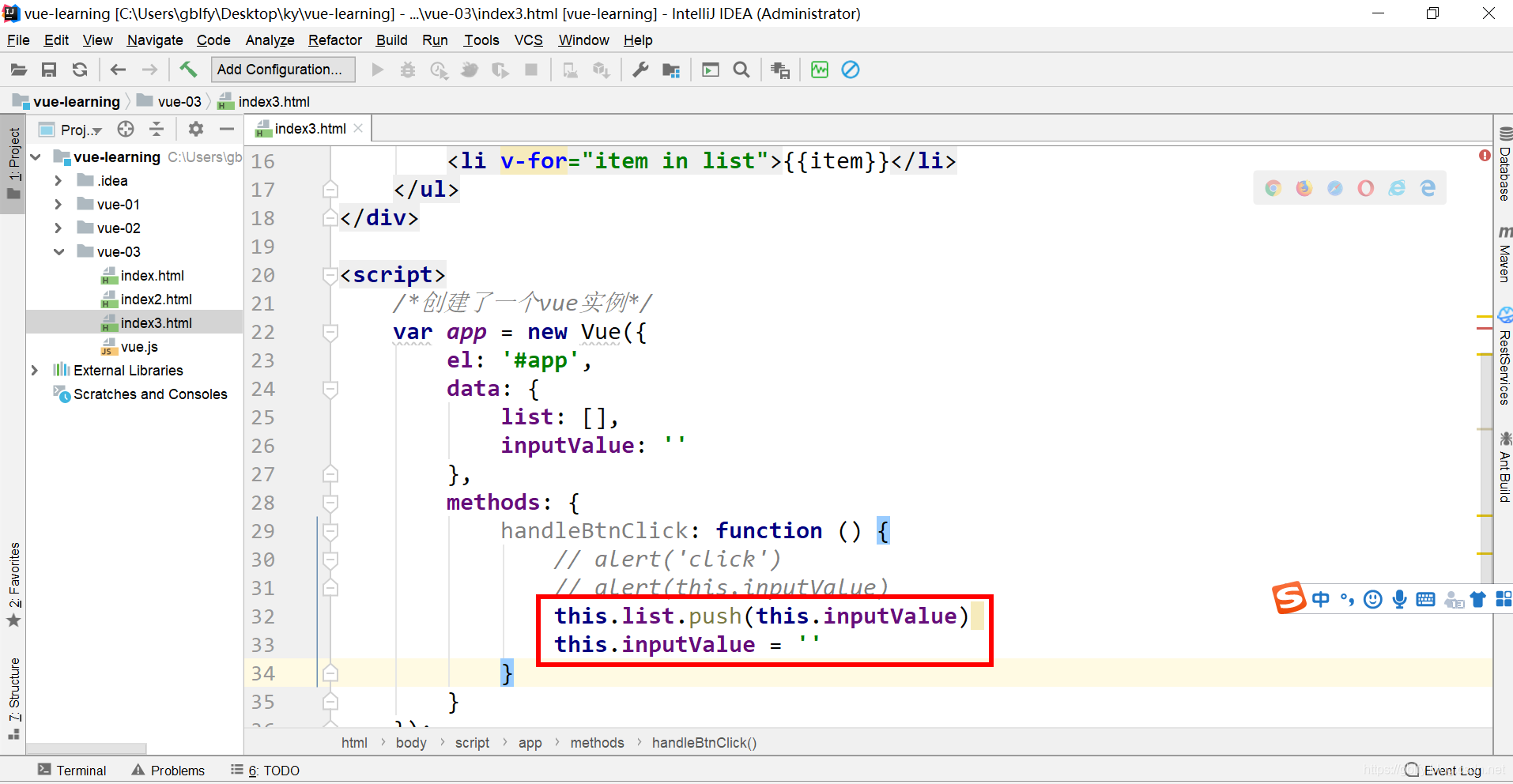Toggle Sogou Chinese/English mode button
The height and width of the screenshot is (784, 1513).
1321,600
